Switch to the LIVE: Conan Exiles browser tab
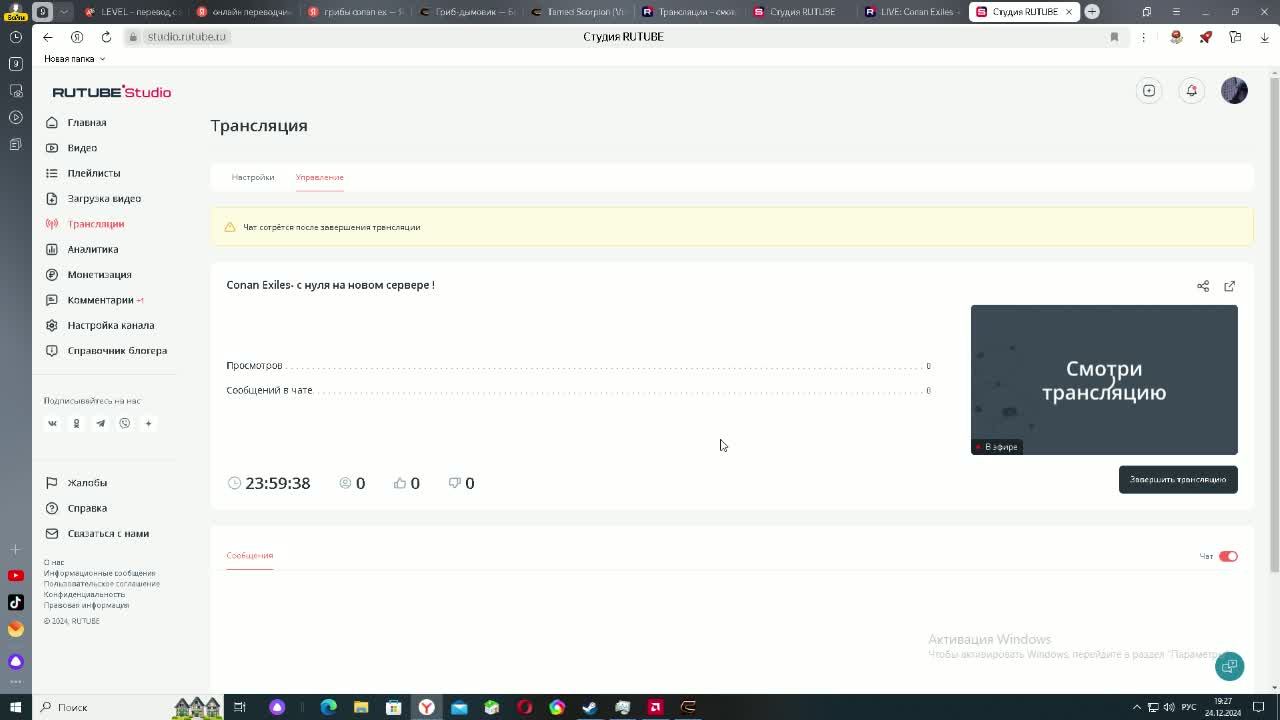Image resolution: width=1280 pixels, height=720 pixels. pyautogui.click(x=910, y=12)
